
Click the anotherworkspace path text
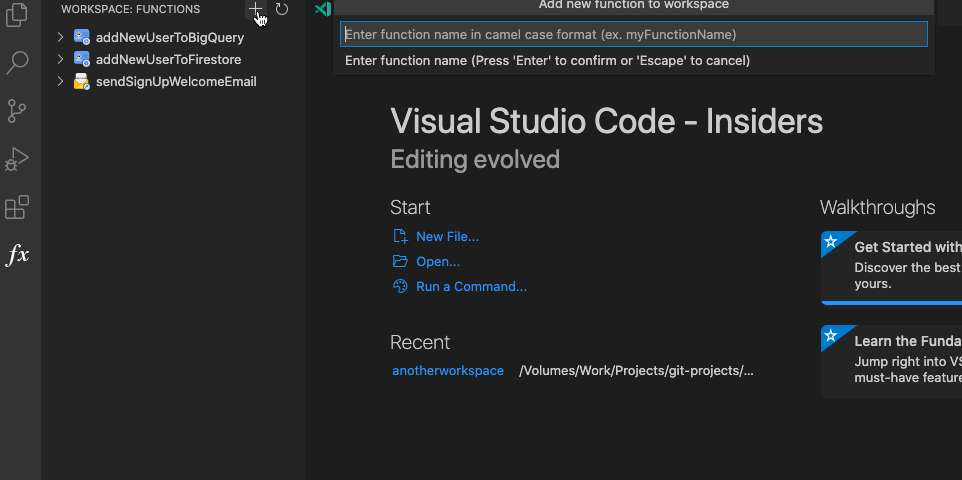636,371
